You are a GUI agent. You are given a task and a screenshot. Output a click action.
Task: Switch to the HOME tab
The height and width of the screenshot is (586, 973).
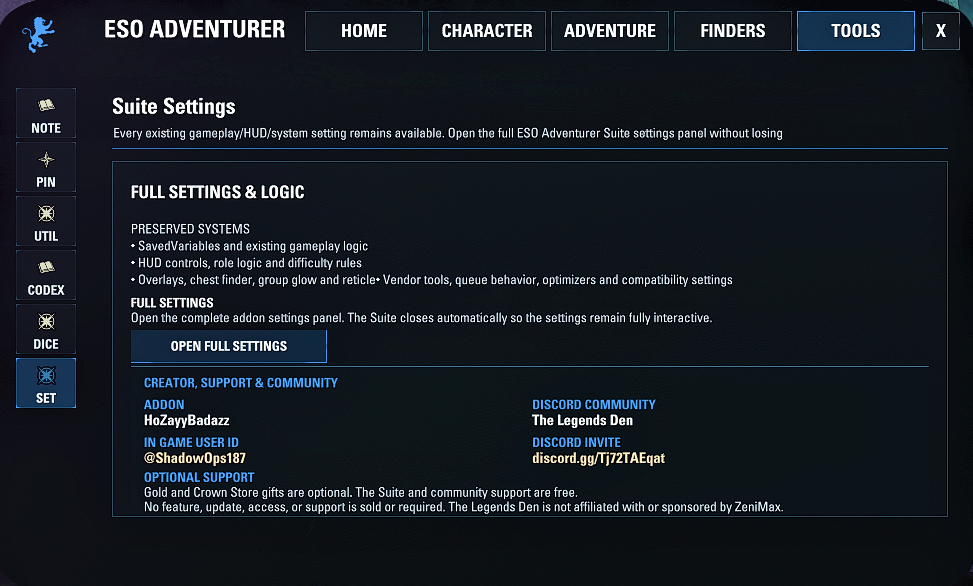pos(364,30)
